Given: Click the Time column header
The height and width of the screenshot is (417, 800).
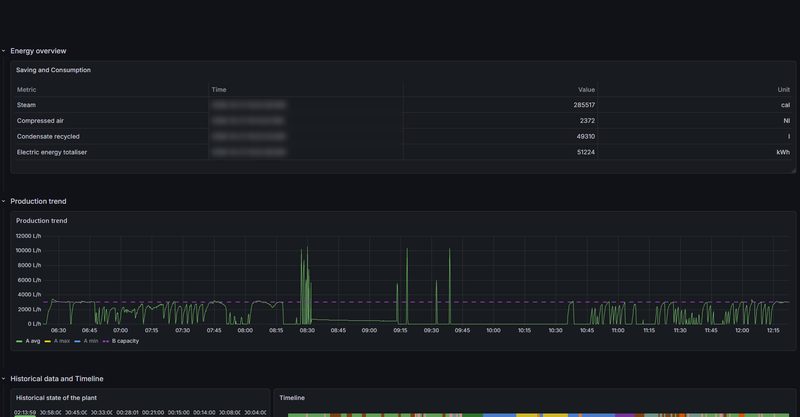Looking at the screenshot, I should (x=219, y=89).
